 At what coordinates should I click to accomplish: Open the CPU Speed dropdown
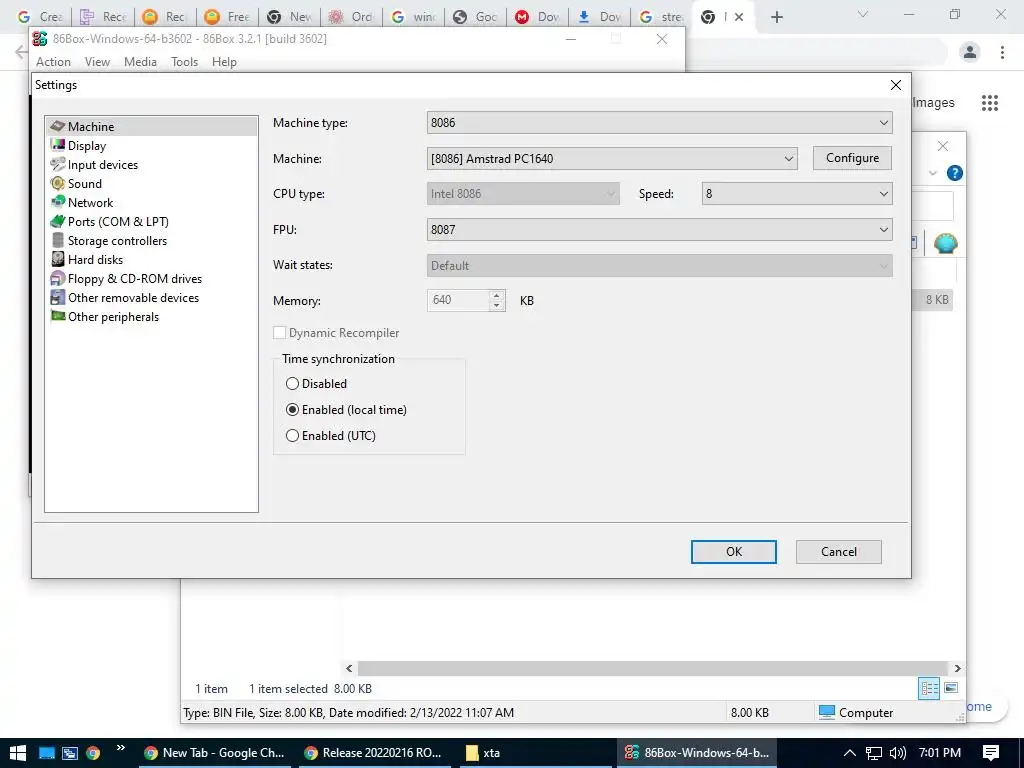click(x=797, y=194)
